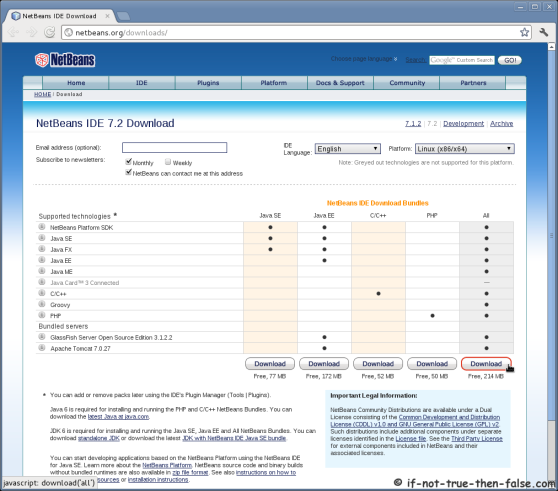Click the page scrollbar up arrow
Screen dimensions: 558x491
click(x=551, y=47)
